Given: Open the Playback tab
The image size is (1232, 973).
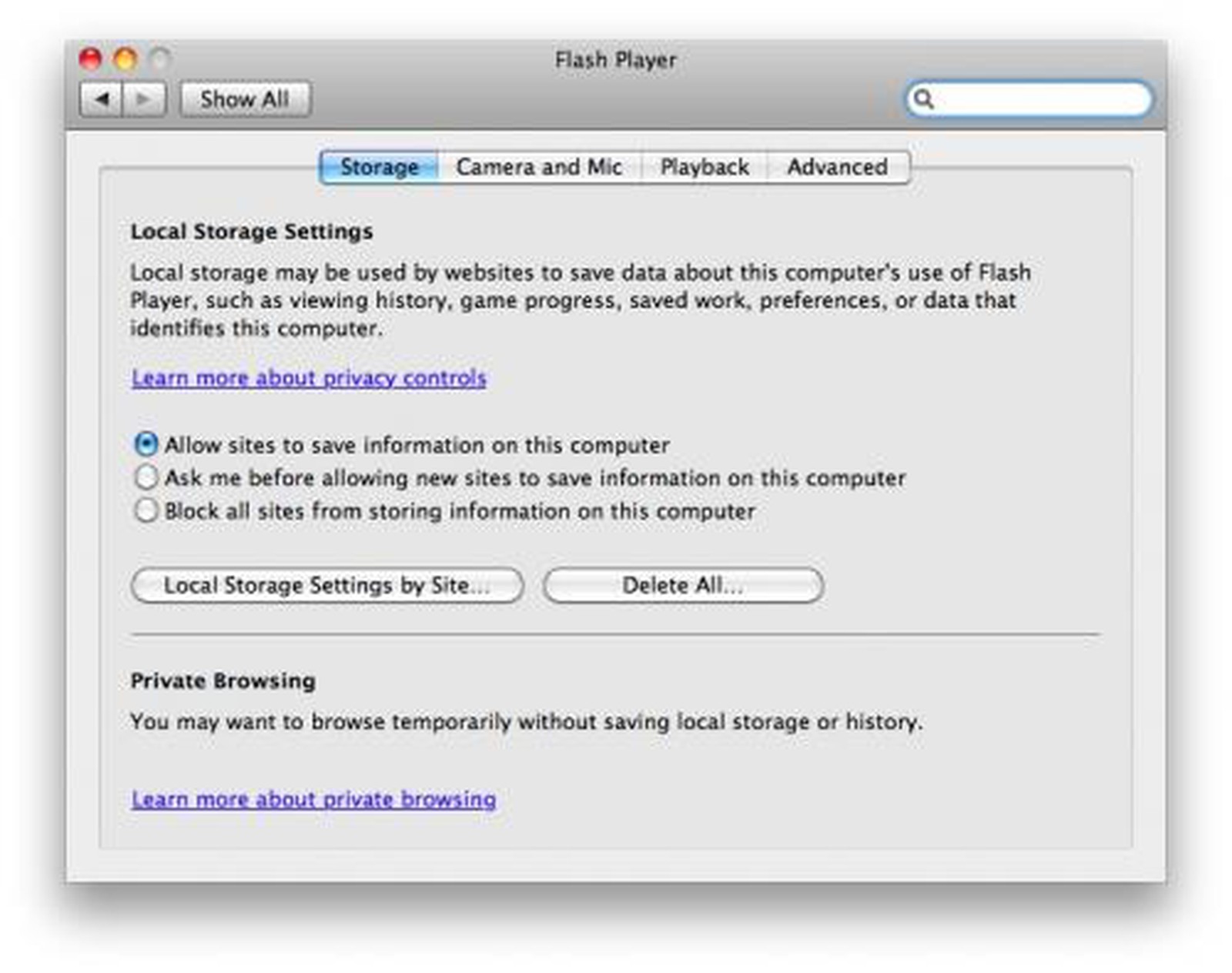Looking at the screenshot, I should (x=705, y=167).
